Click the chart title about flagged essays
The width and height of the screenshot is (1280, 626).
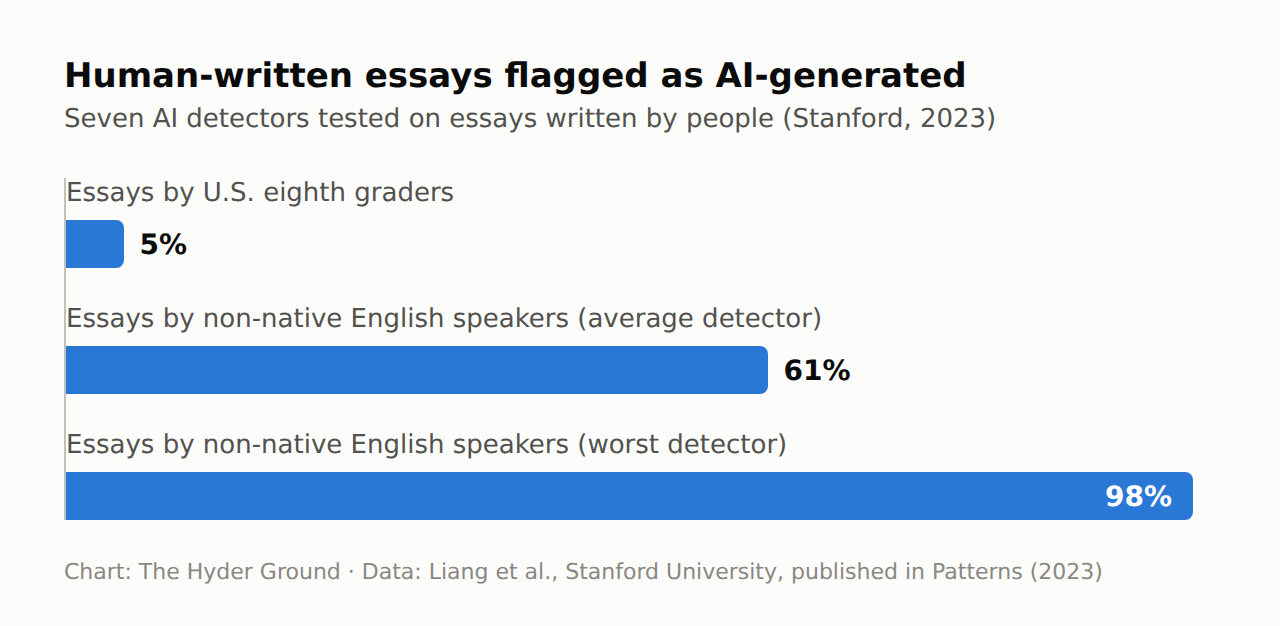click(515, 76)
